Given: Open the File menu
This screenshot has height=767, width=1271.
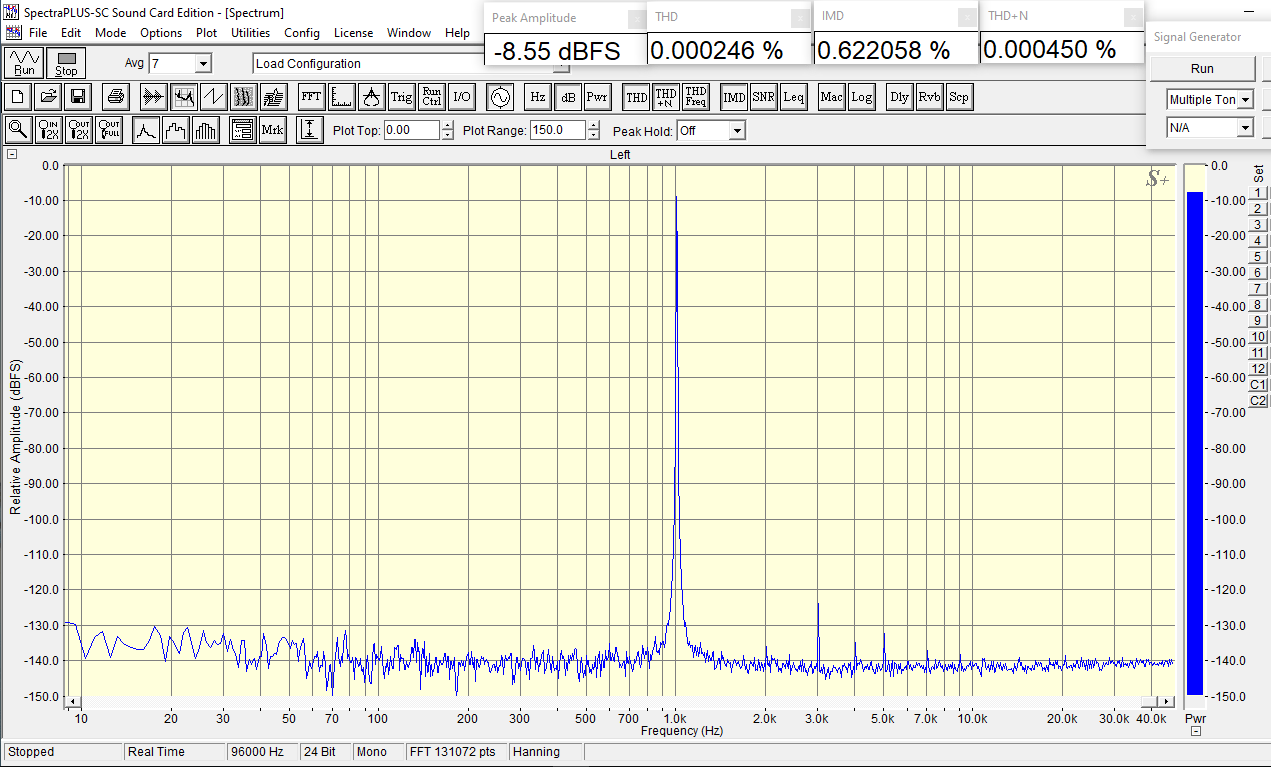Looking at the screenshot, I should coord(38,33).
